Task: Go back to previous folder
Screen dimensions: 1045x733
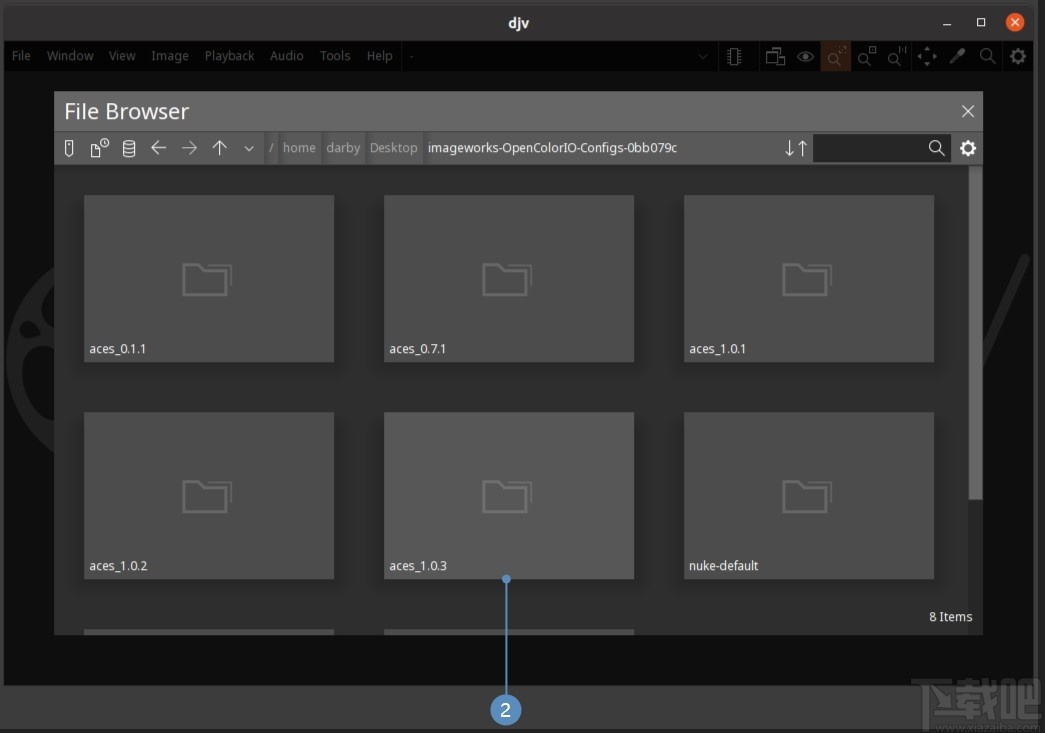Action: [159, 148]
